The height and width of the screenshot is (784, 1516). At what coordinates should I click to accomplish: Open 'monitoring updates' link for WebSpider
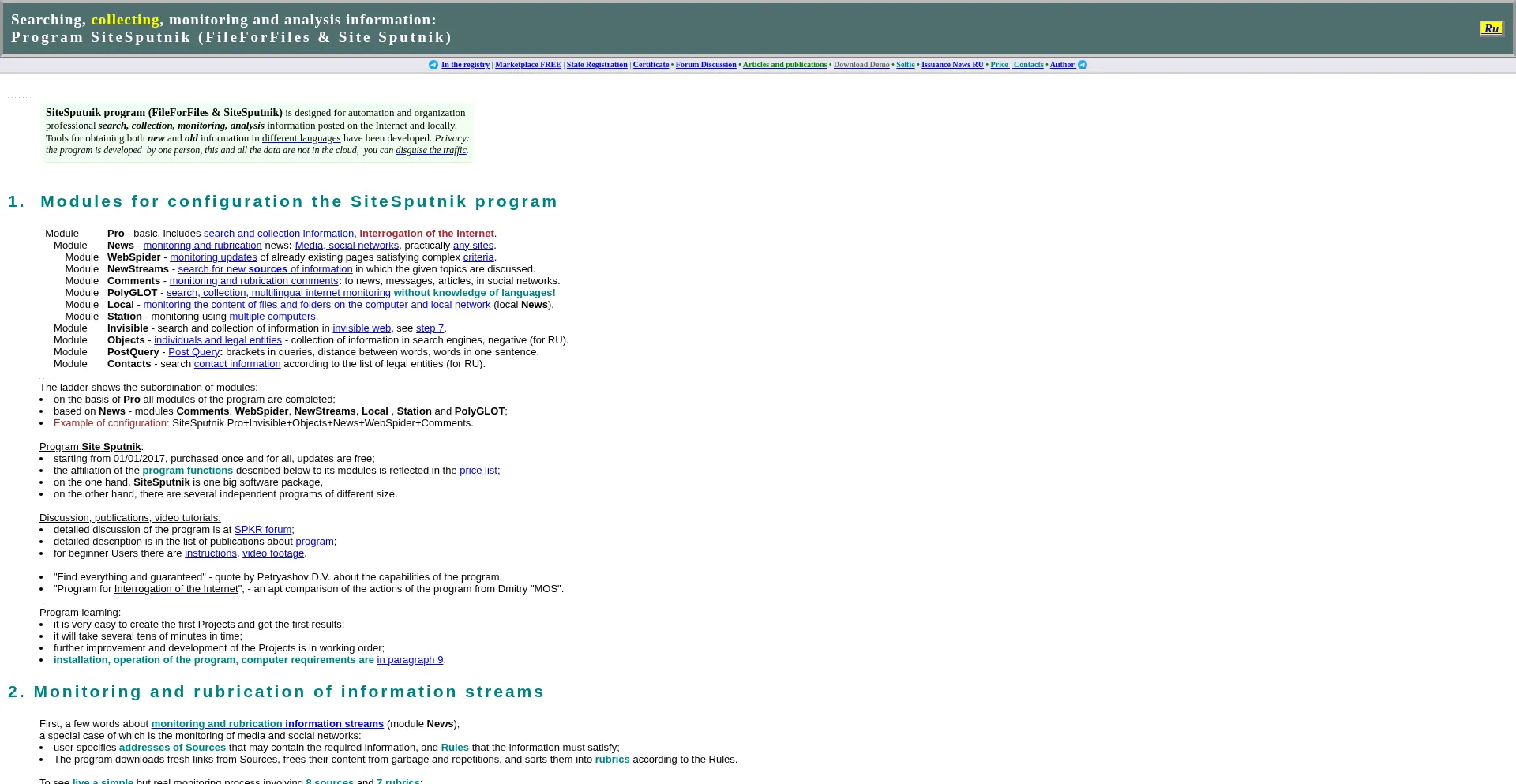[213, 257]
